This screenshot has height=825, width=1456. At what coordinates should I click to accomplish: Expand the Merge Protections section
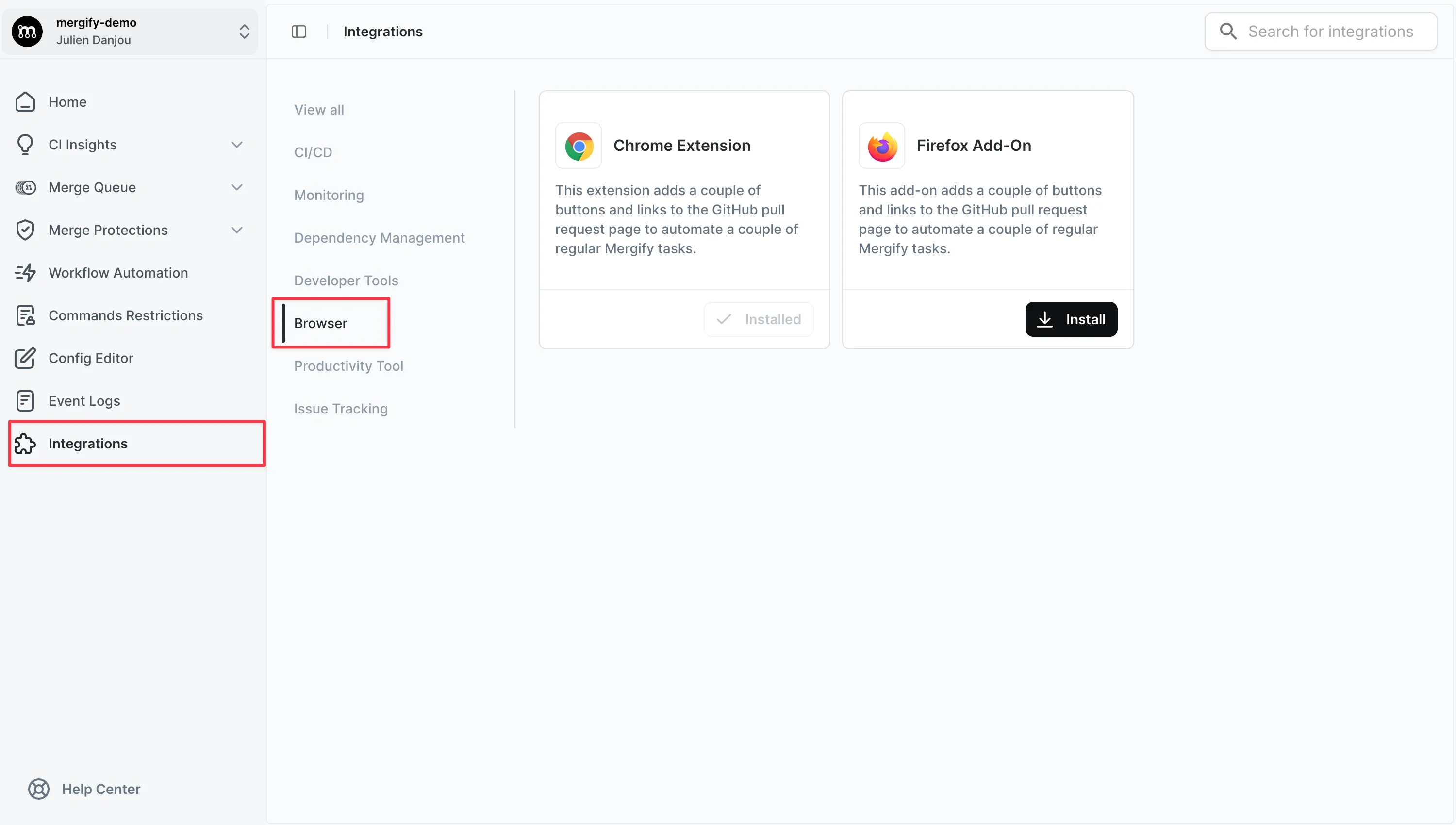tap(237, 230)
